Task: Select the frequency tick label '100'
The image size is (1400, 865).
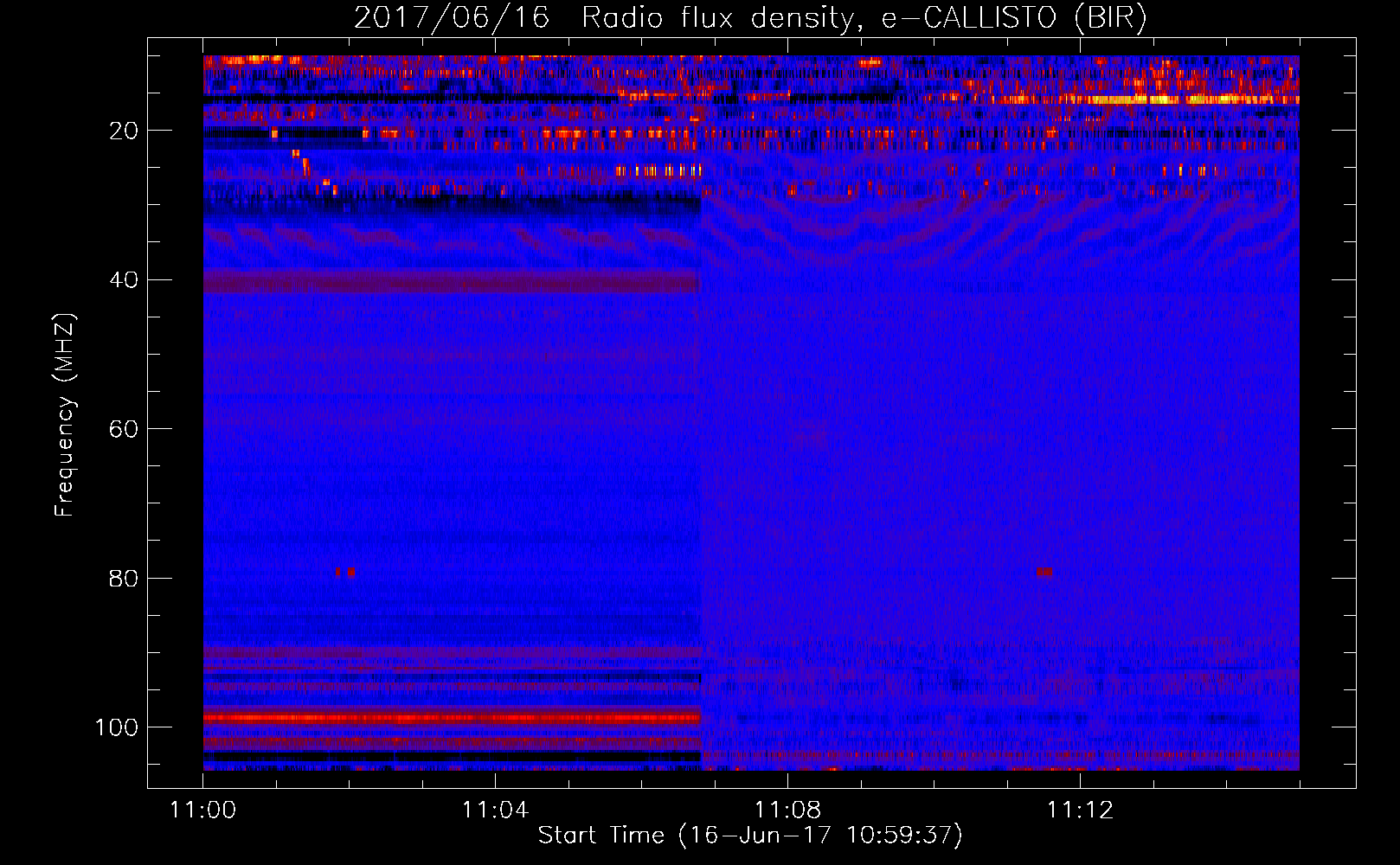Action: coord(117,727)
